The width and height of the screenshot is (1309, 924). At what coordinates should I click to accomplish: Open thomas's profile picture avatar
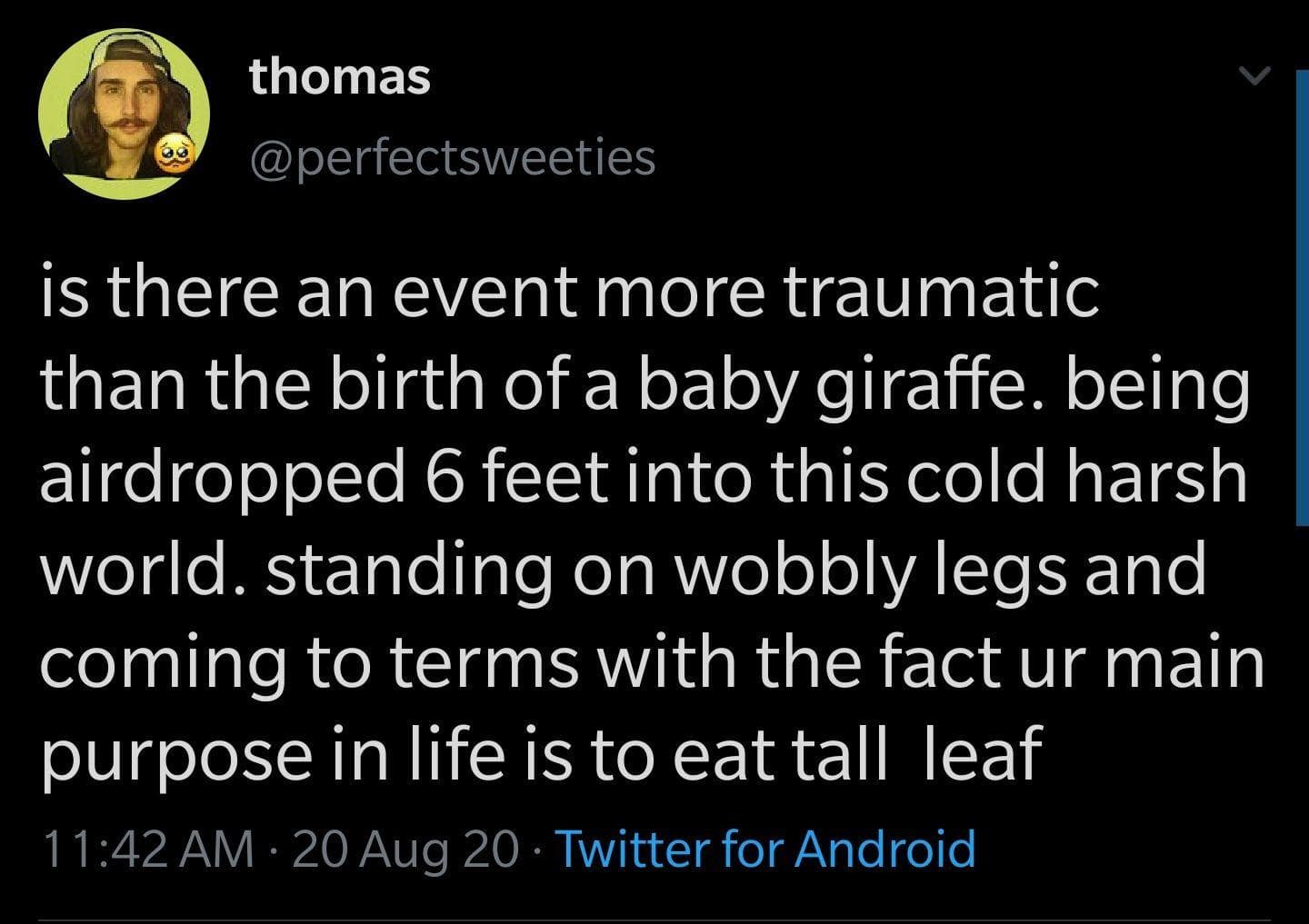124,112
